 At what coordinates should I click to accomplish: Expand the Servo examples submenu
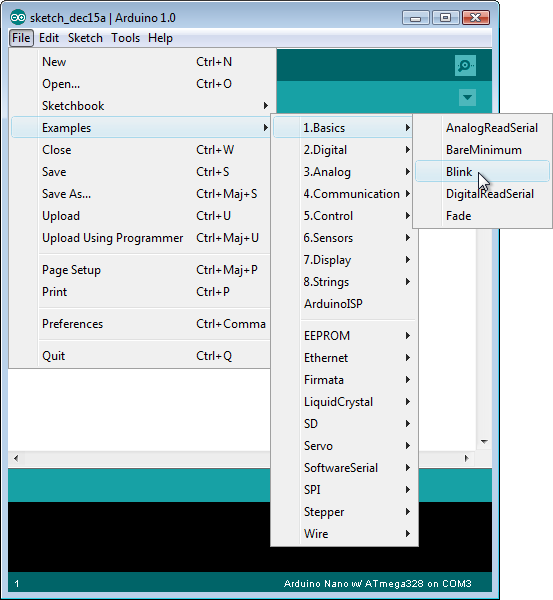(346, 446)
